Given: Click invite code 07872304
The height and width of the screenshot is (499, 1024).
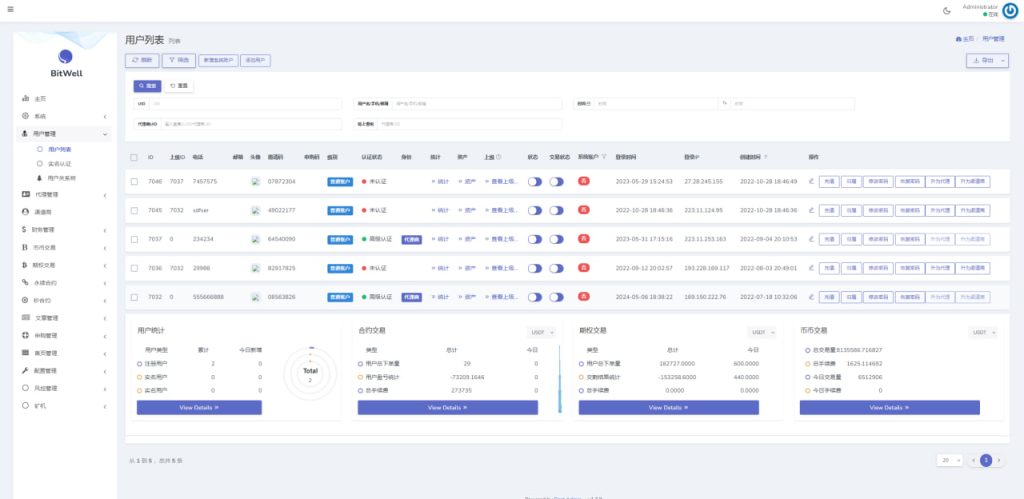Looking at the screenshot, I should tap(281, 182).
